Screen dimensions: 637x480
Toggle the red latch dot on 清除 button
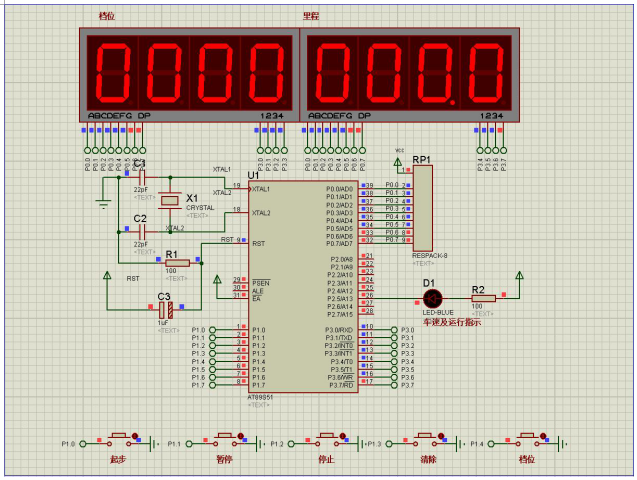coord(441,436)
